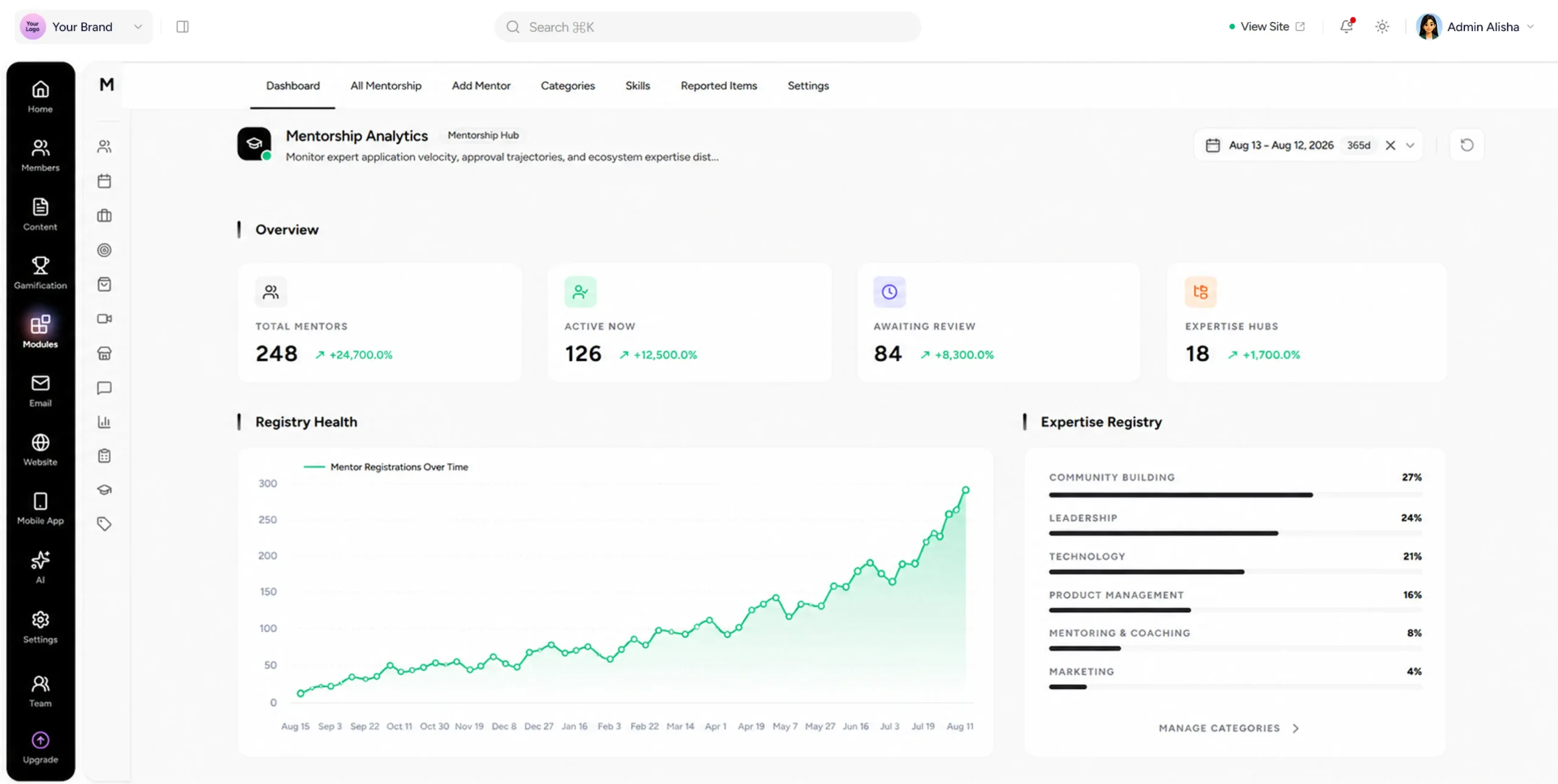The height and width of the screenshot is (784, 1558).
Task: Click the Awaiting Review clock icon
Action: (x=889, y=292)
